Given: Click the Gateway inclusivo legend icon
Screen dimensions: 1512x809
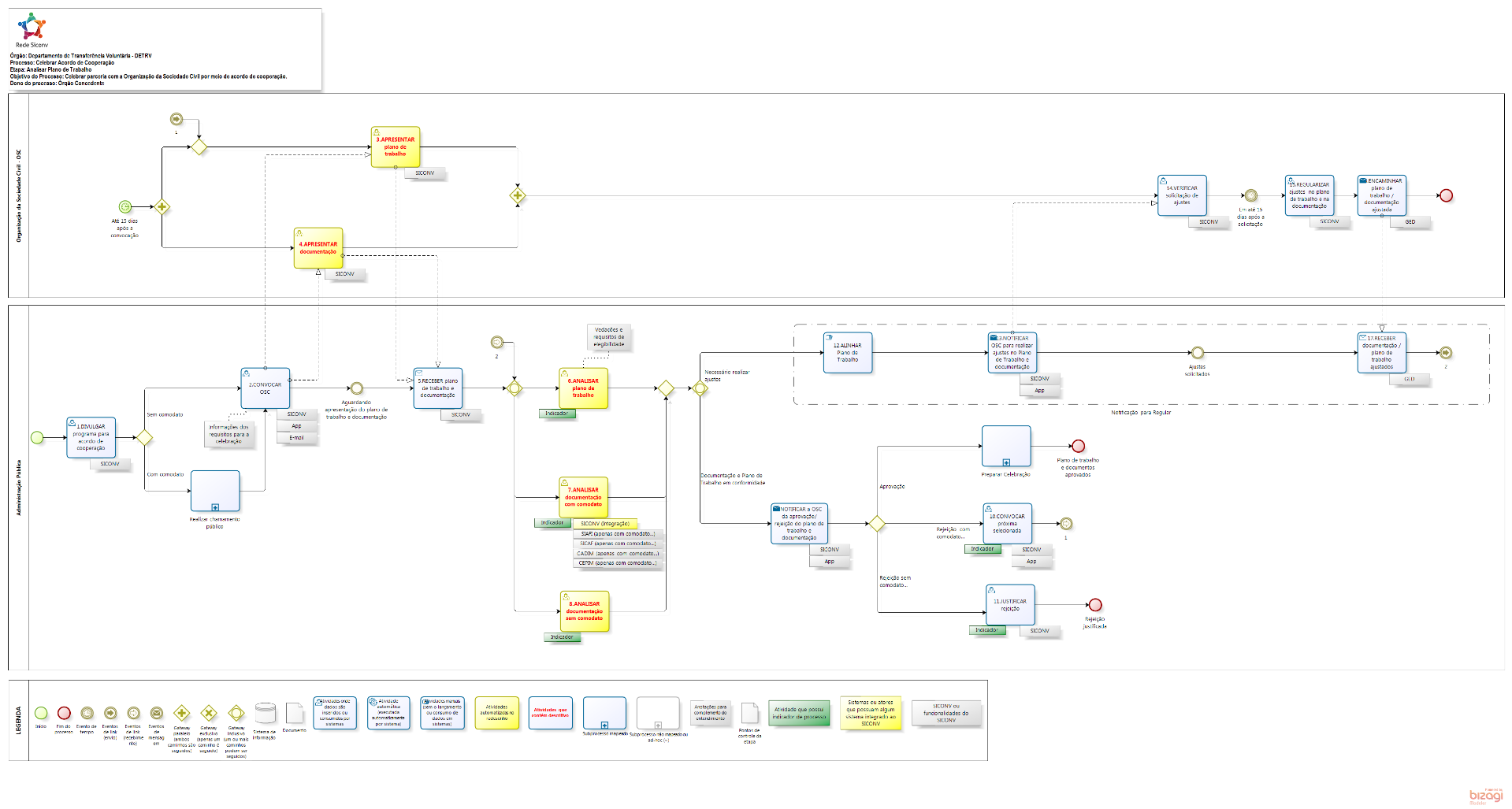Looking at the screenshot, I should click(236, 713).
